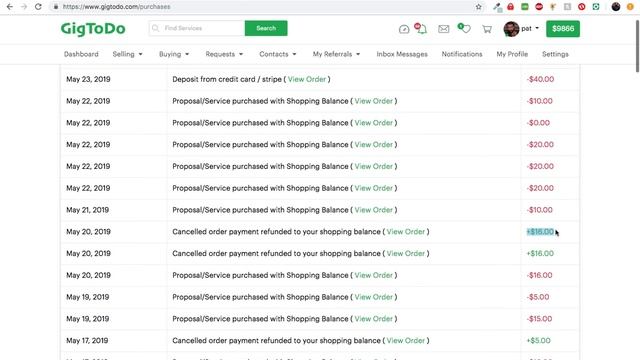Click the -$15.00 amount
The image size is (640, 360).
(540, 319)
